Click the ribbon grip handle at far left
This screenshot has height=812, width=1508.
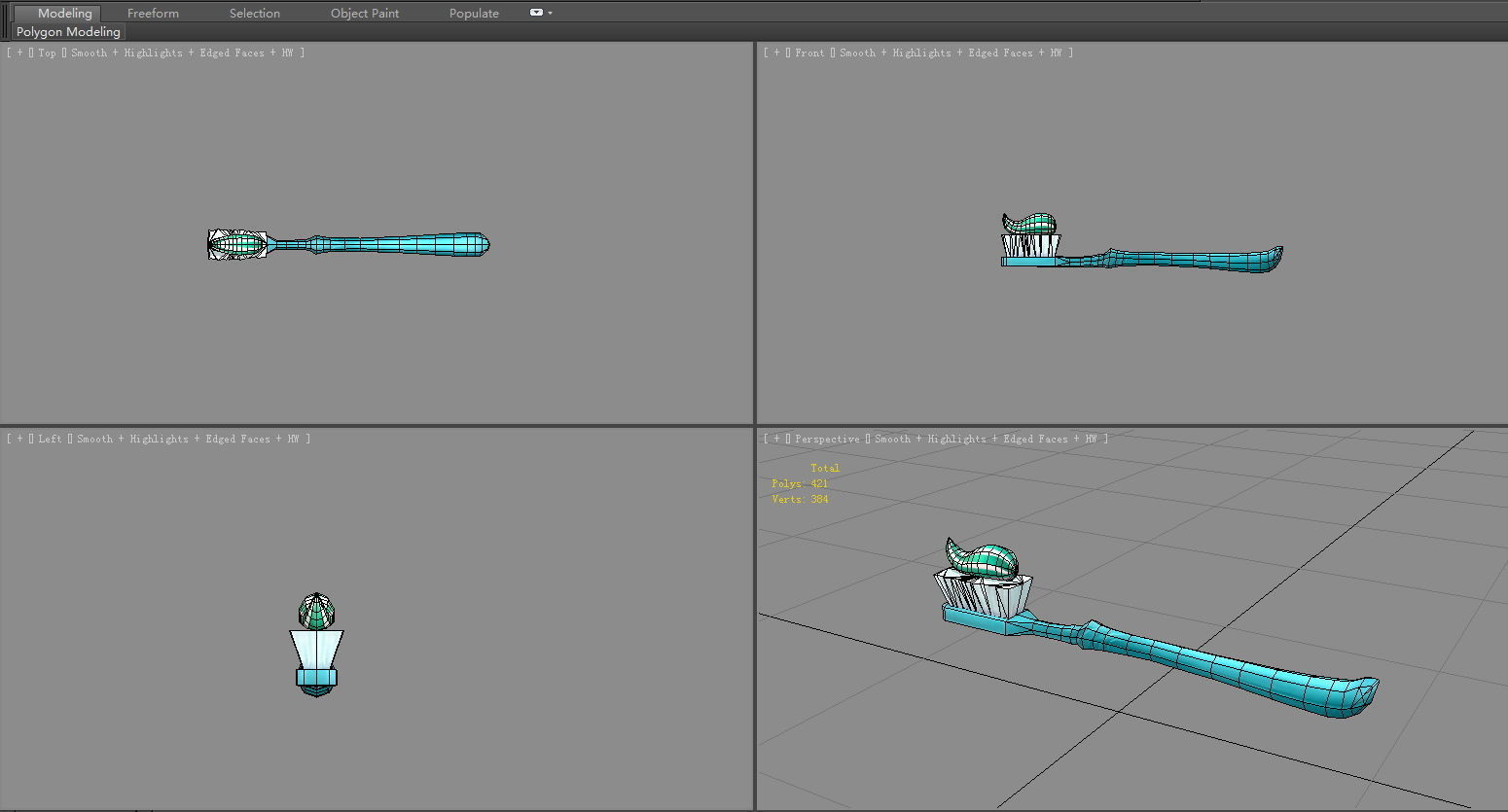tap(5, 21)
